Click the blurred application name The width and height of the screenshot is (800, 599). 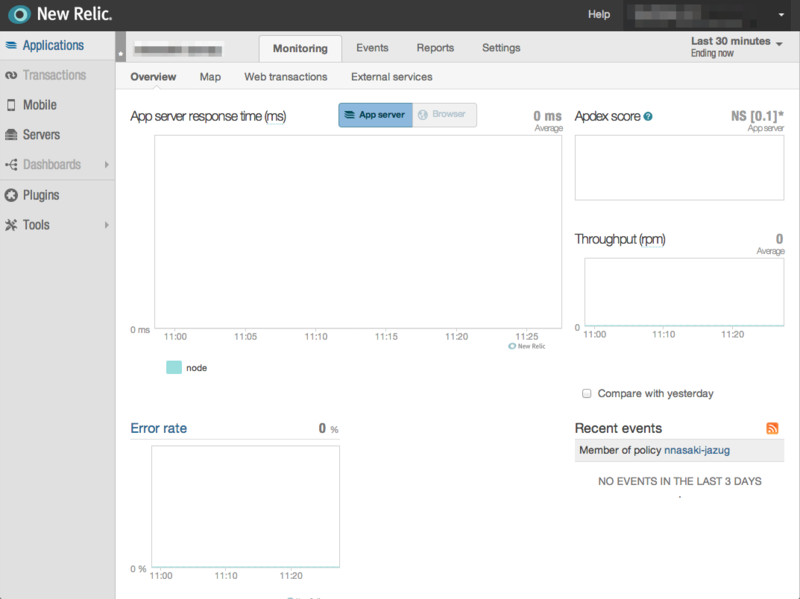(178, 49)
